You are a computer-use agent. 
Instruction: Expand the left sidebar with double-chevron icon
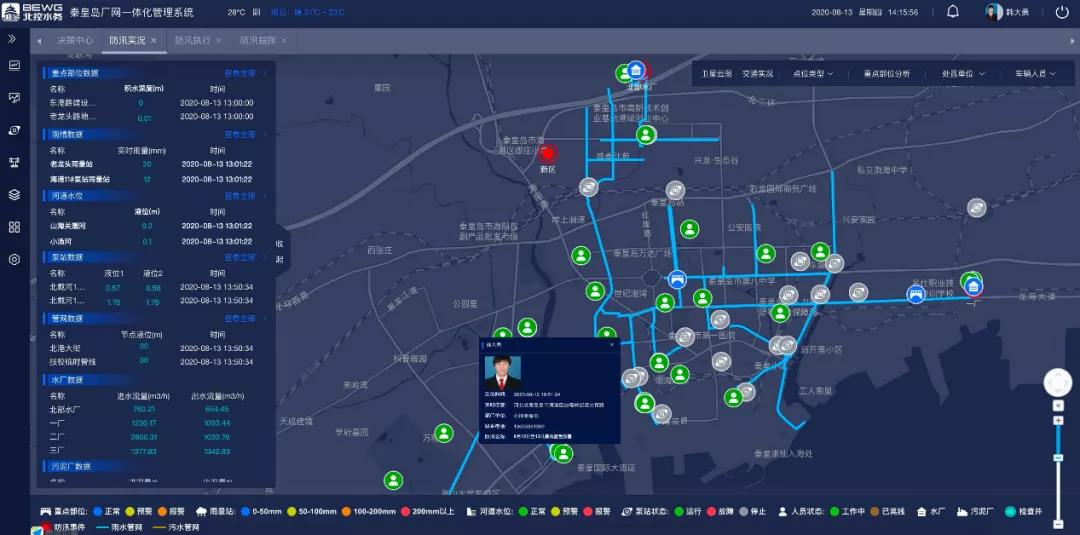click(x=13, y=39)
